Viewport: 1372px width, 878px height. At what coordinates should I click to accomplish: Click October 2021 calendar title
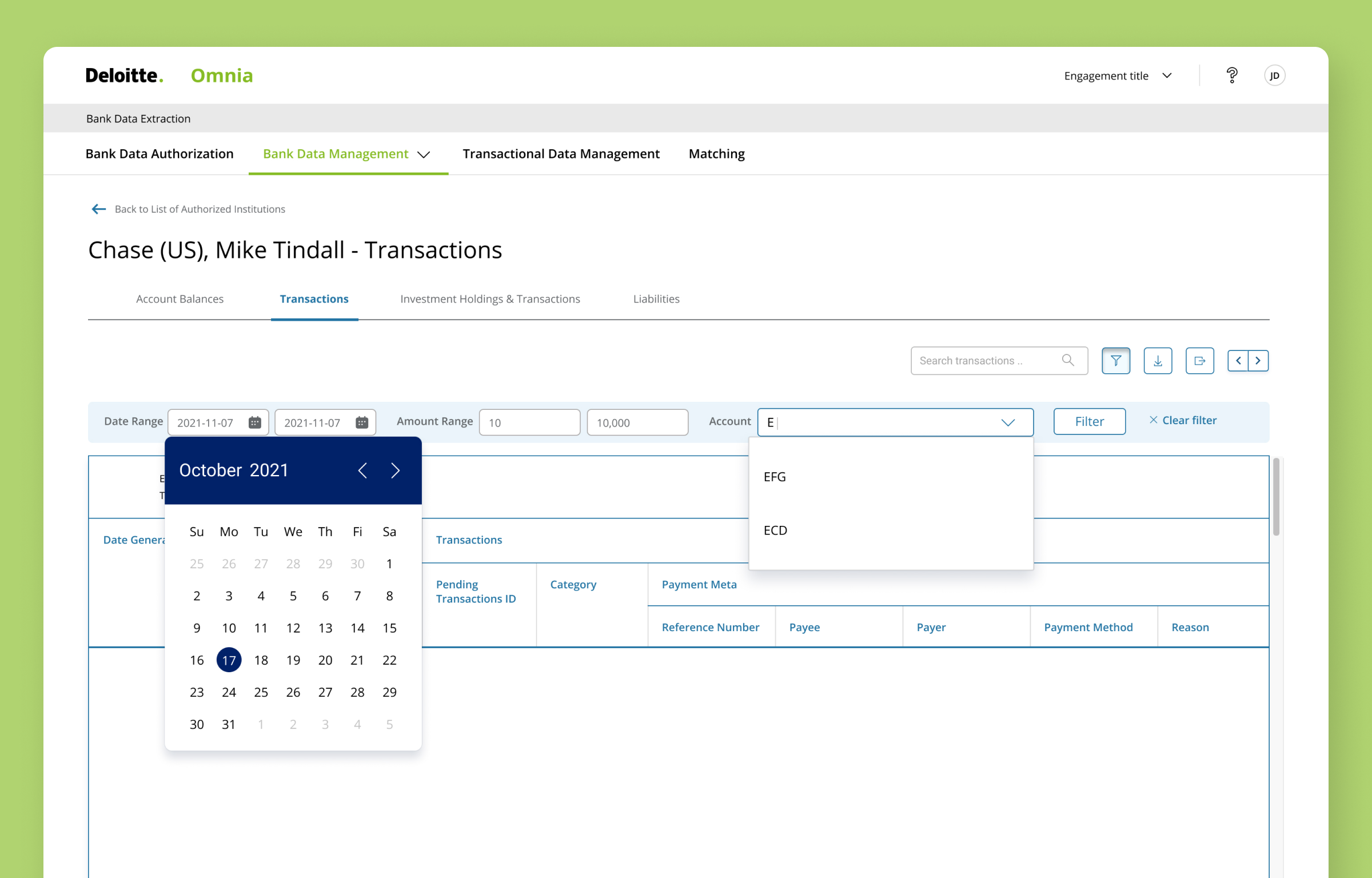tap(234, 470)
